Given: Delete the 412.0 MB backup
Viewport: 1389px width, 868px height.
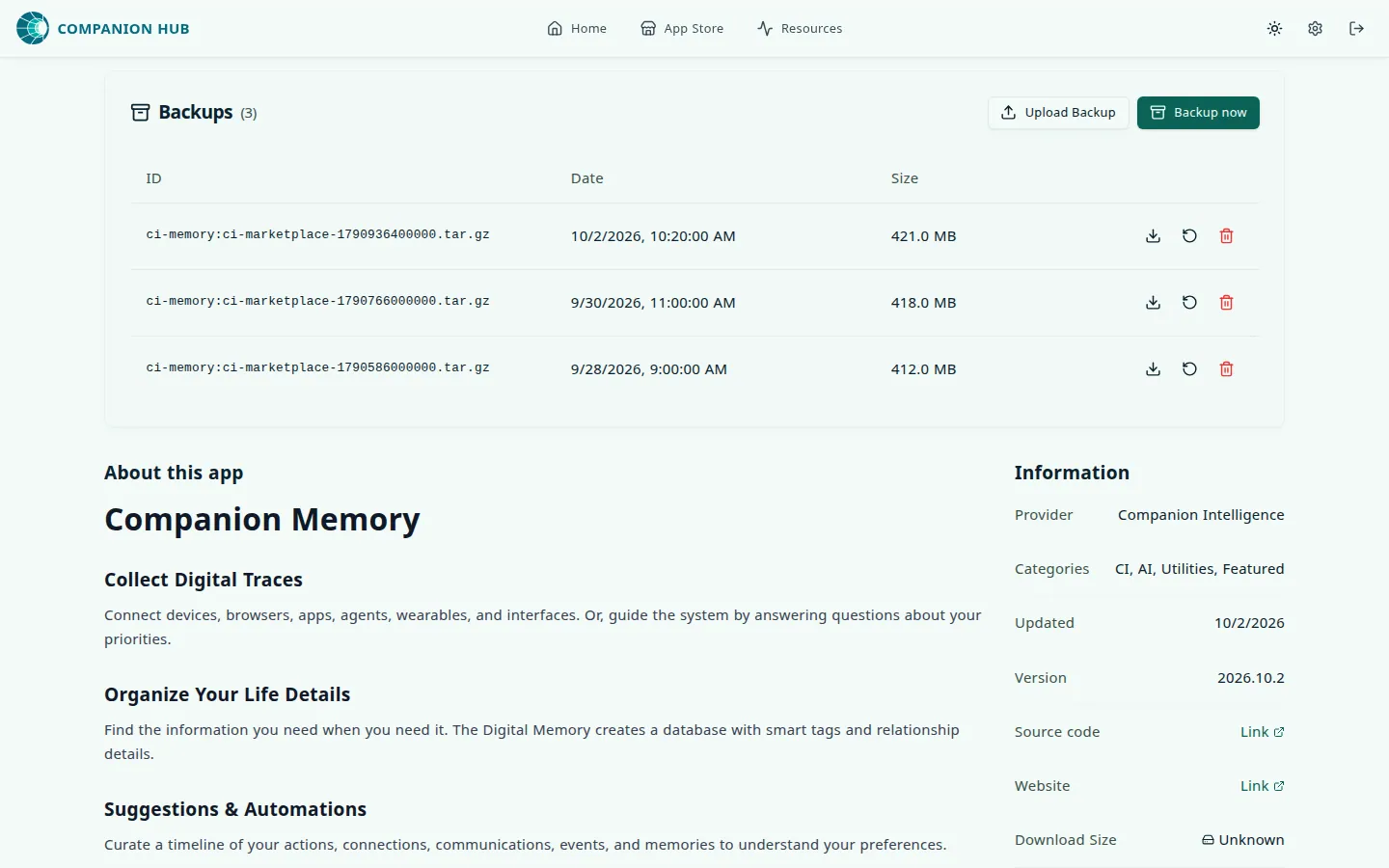Looking at the screenshot, I should click(x=1226, y=369).
